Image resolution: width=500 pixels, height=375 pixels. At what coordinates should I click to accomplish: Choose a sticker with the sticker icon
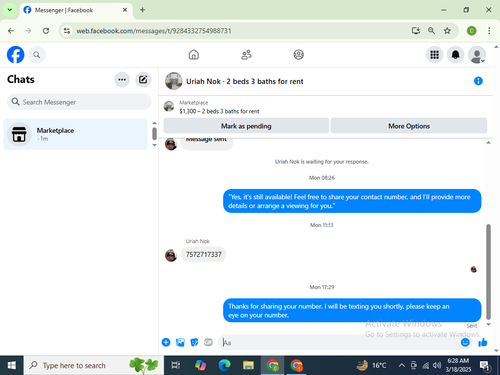pyautogui.click(x=194, y=342)
